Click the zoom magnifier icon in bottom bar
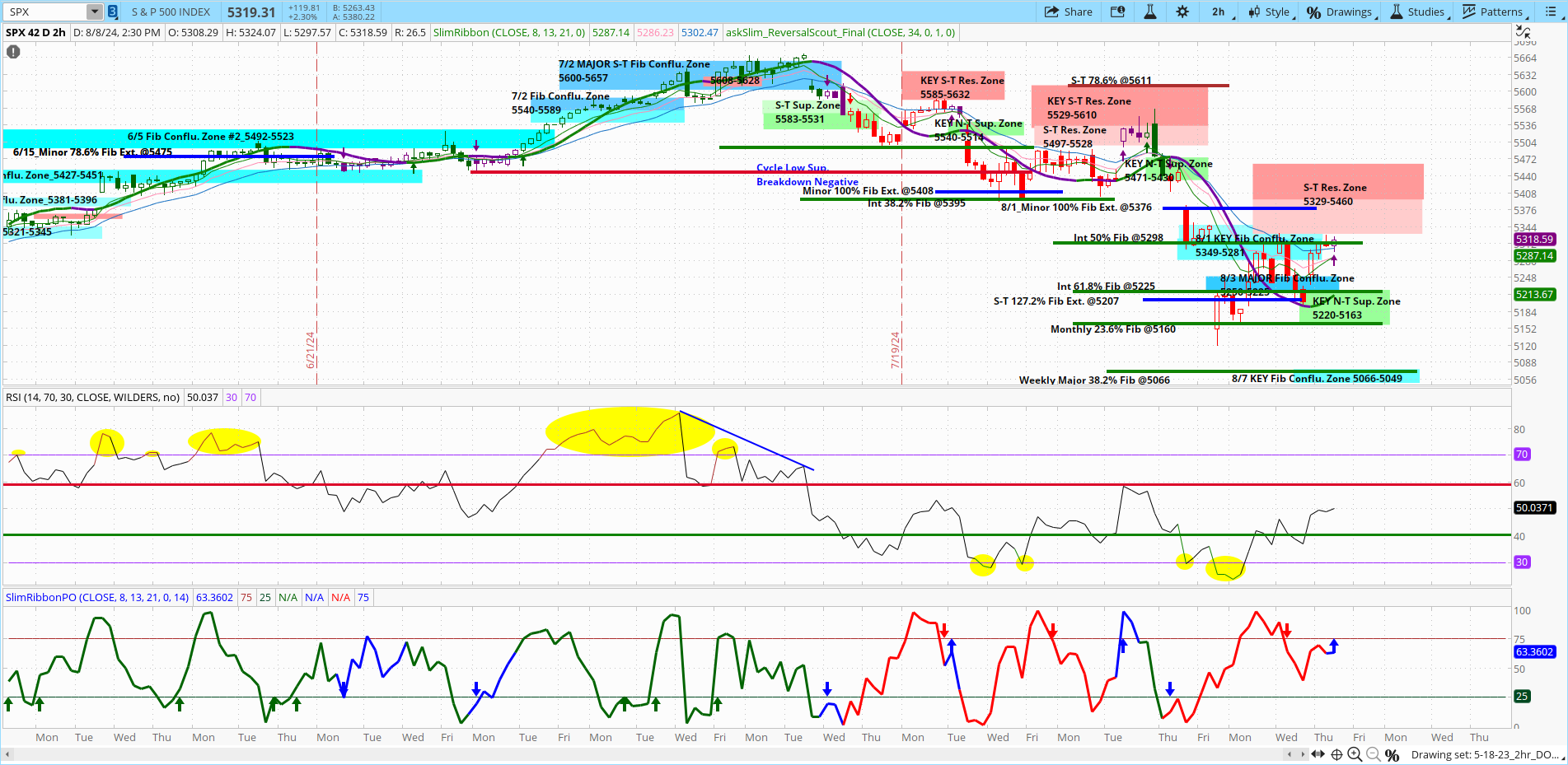The image size is (1568, 765). tap(1354, 754)
